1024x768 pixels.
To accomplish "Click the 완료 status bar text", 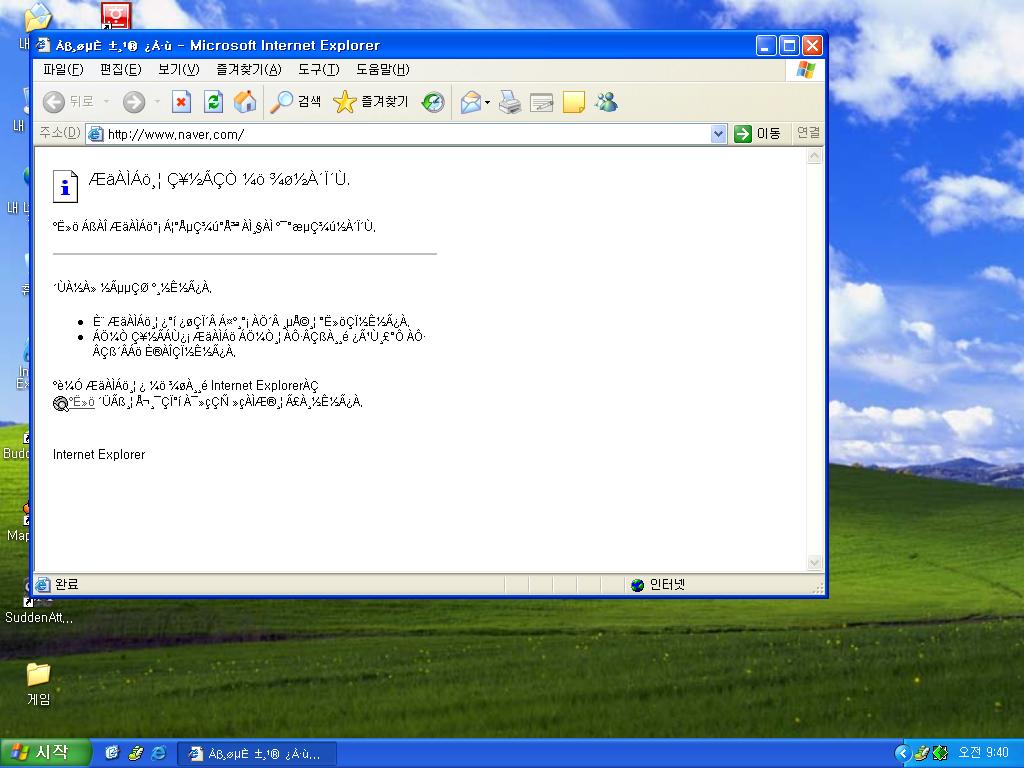I will click(x=67, y=584).
